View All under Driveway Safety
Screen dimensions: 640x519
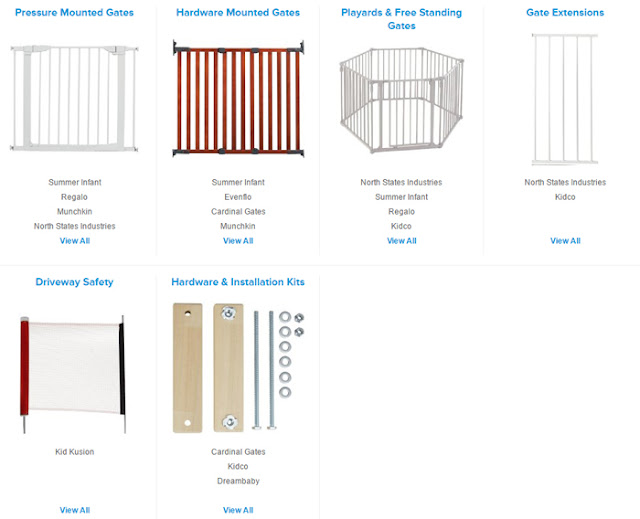(x=75, y=510)
